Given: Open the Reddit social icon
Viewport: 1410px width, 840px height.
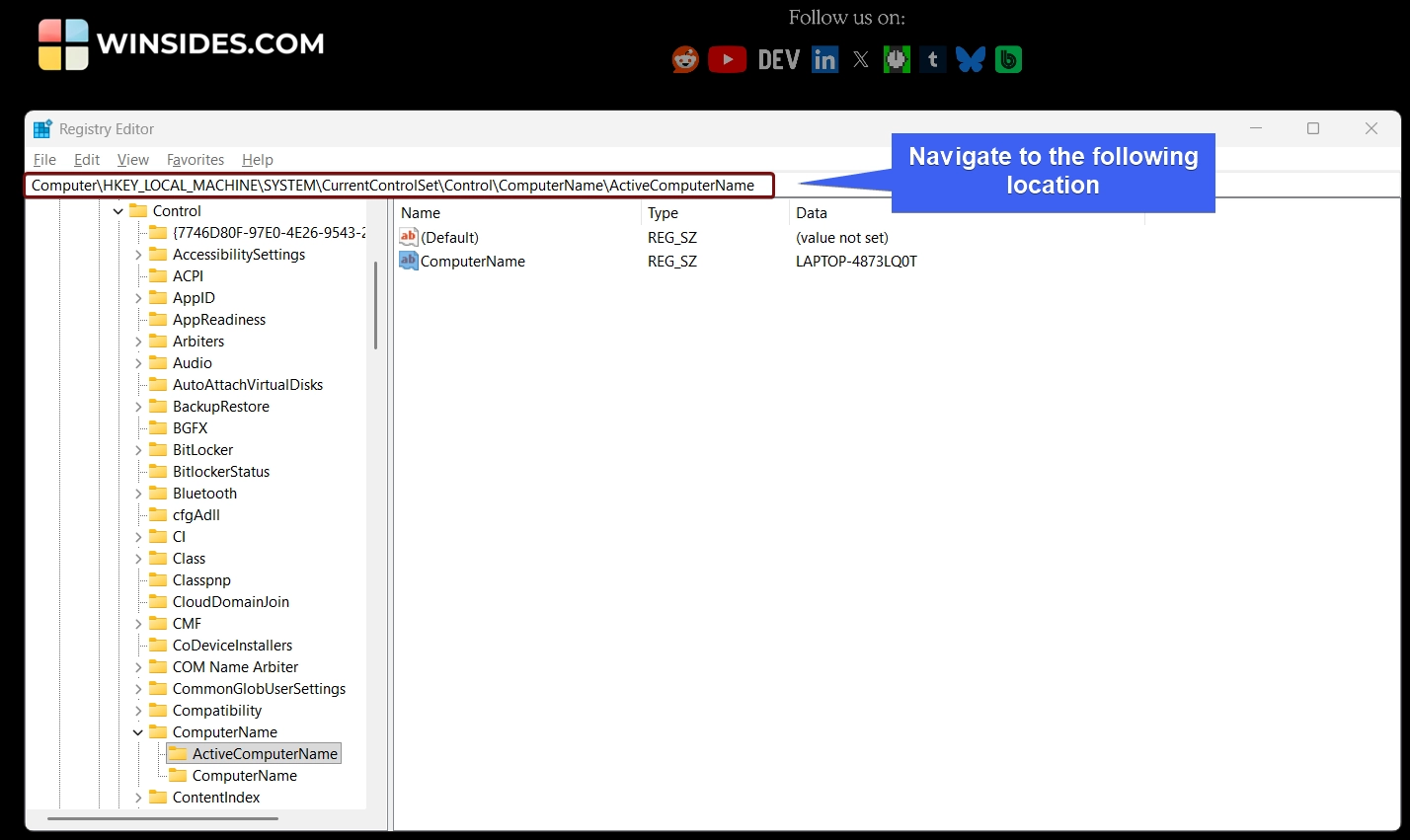Looking at the screenshot, I should click(685, 60).
